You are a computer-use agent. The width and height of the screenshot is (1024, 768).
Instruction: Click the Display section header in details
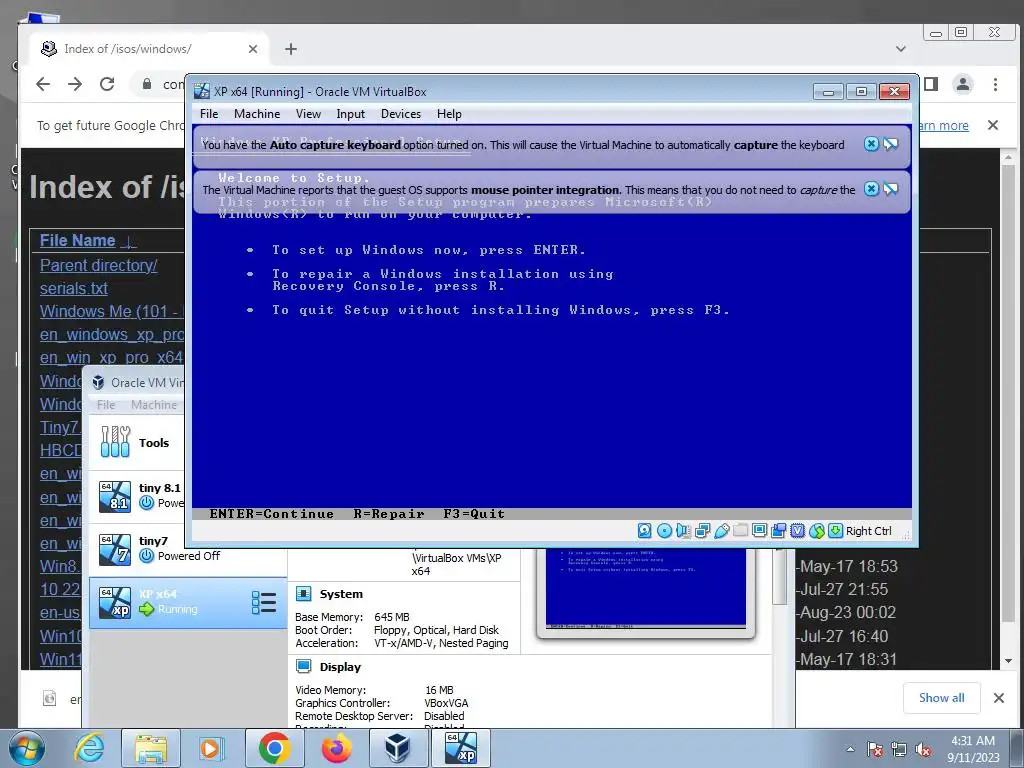[340, 667]
